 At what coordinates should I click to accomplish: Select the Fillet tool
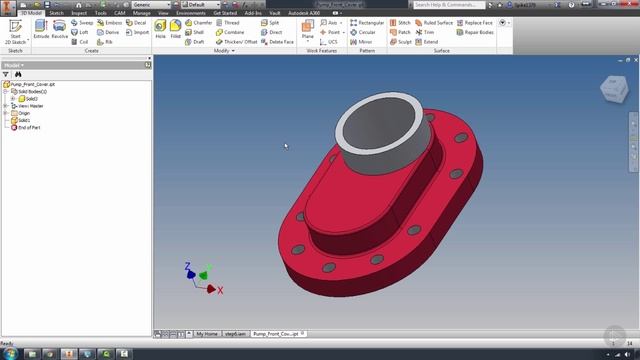176,29
